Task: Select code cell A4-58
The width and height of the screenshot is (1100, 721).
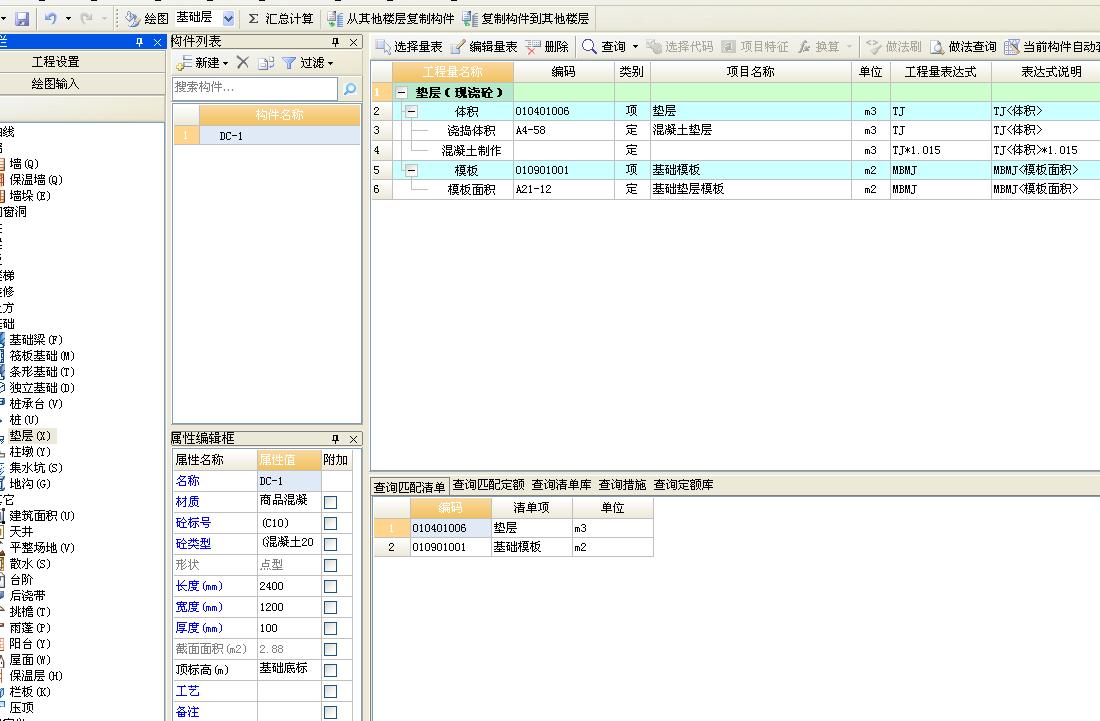Action: pyautogui.click(x=564, y=130)
